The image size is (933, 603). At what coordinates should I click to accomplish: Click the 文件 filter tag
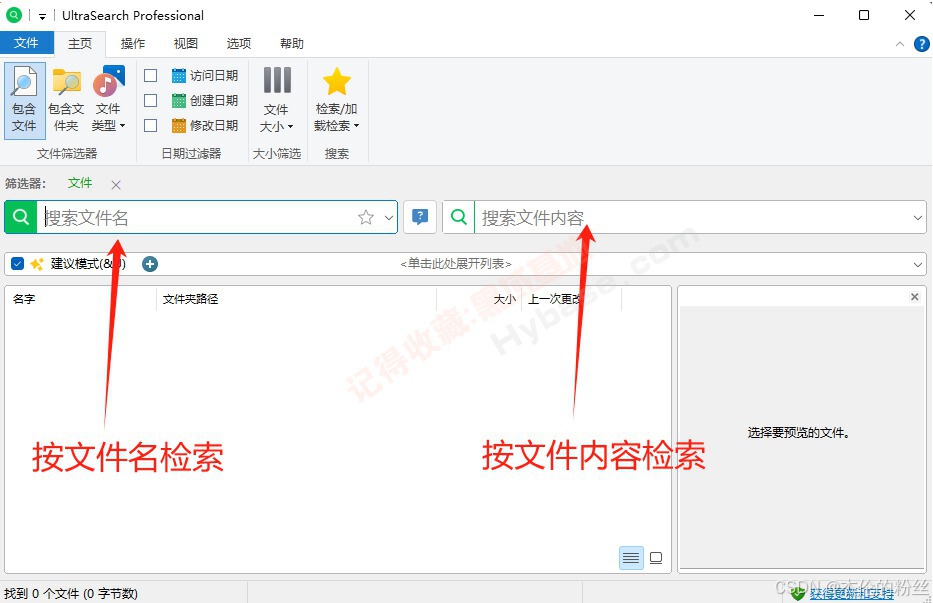80,183
